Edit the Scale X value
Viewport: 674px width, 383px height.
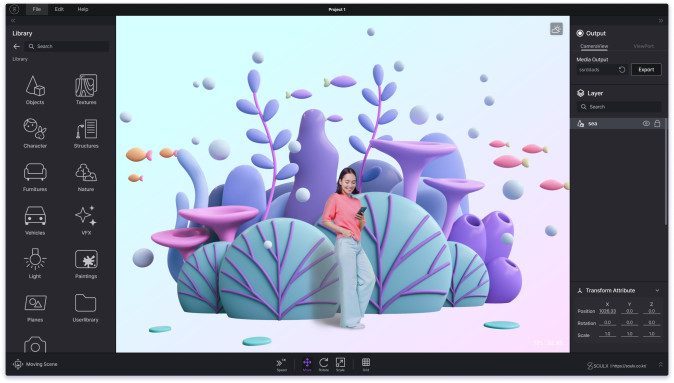point(607,334)
